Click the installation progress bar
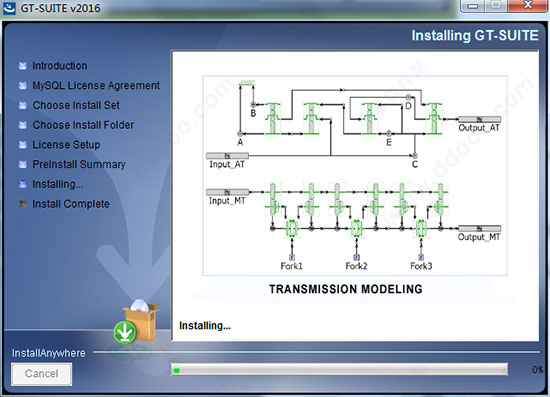550x397 pixels. pyautogui.click(x=339, y=370)
